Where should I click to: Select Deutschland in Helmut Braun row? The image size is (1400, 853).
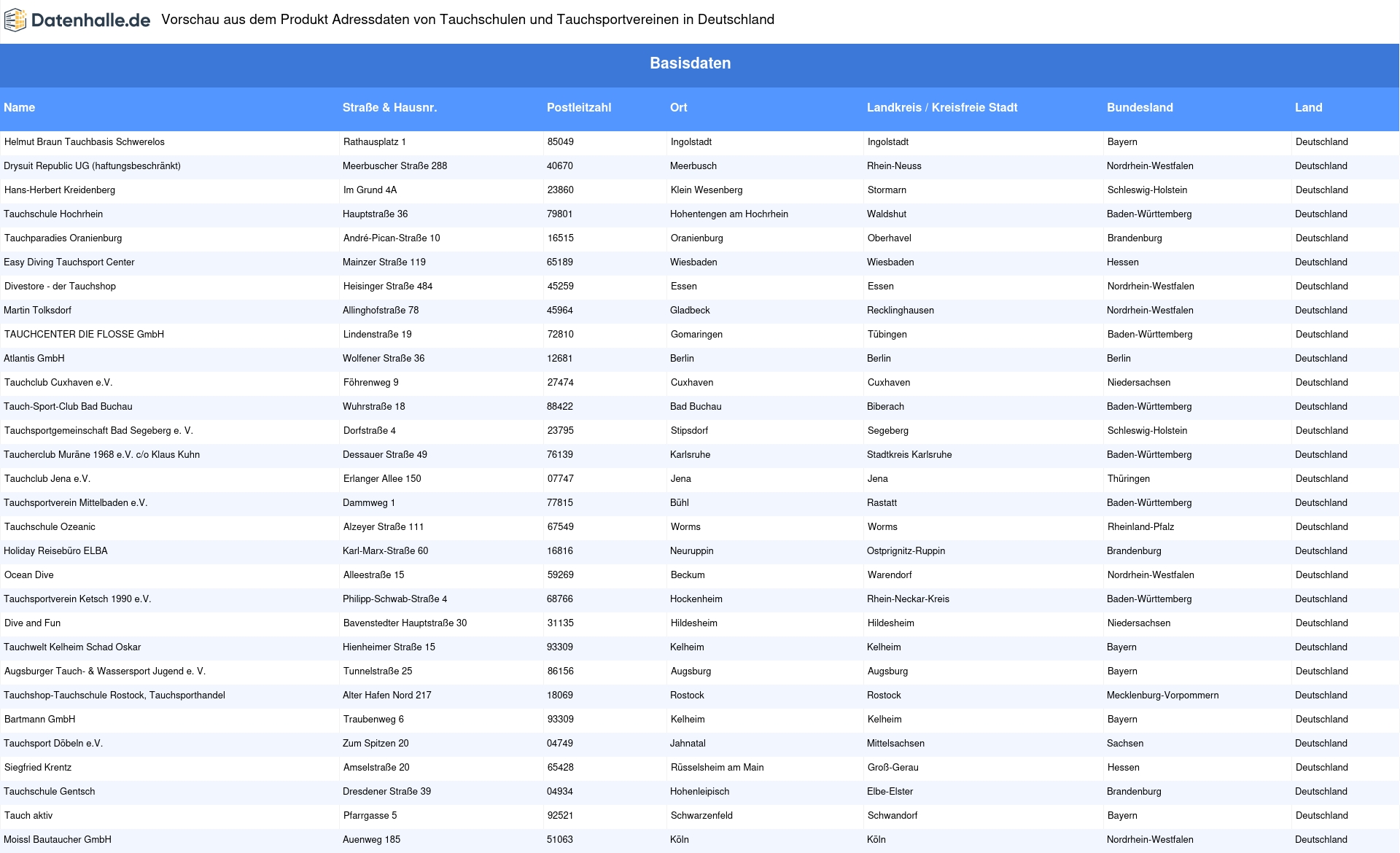pos(1322,142)
